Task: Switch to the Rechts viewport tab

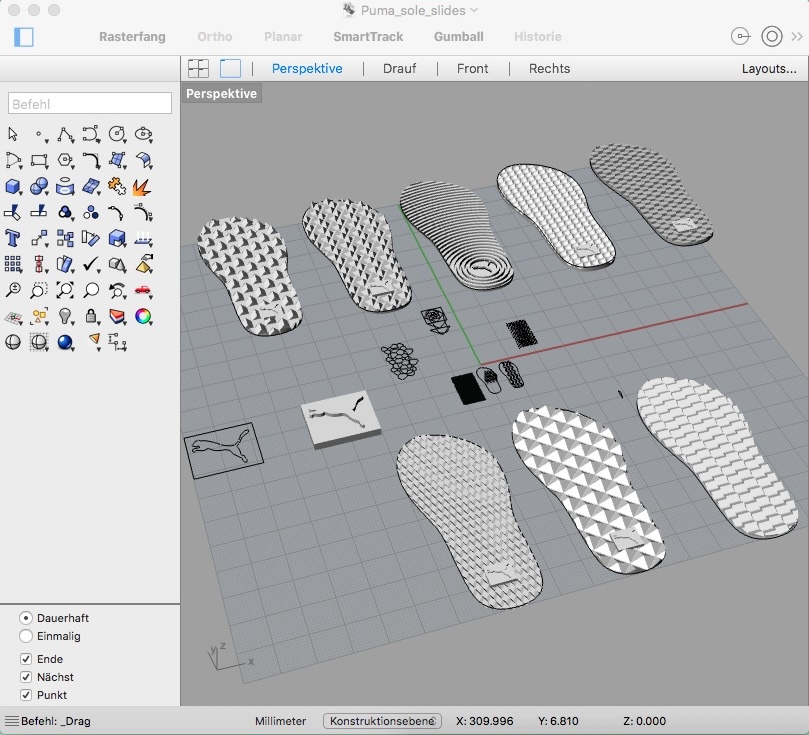Action: [x=549, y=69]
